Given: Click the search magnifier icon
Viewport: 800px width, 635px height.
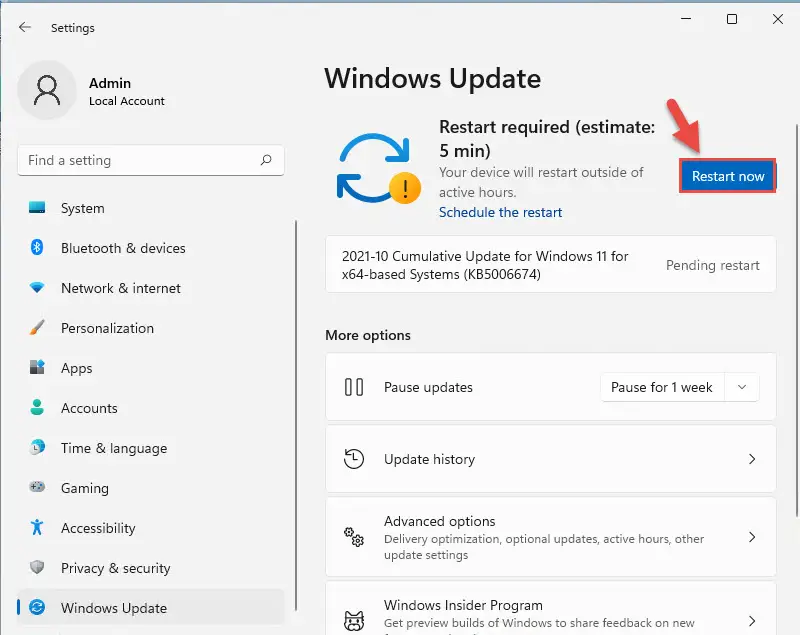Looking at the screenshot, I should pos(266,160).
